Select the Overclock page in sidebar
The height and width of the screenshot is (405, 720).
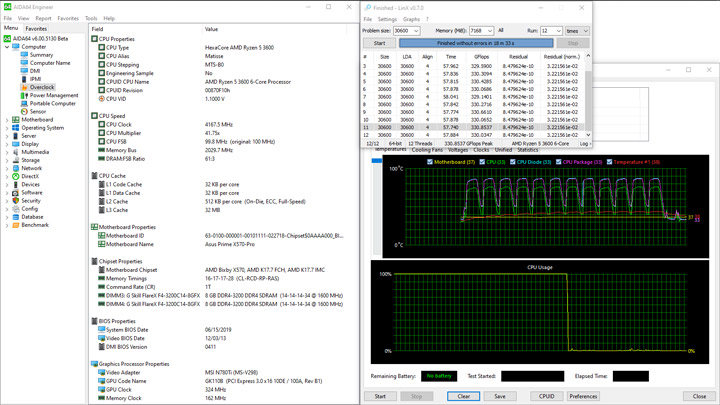click(42, 87)
